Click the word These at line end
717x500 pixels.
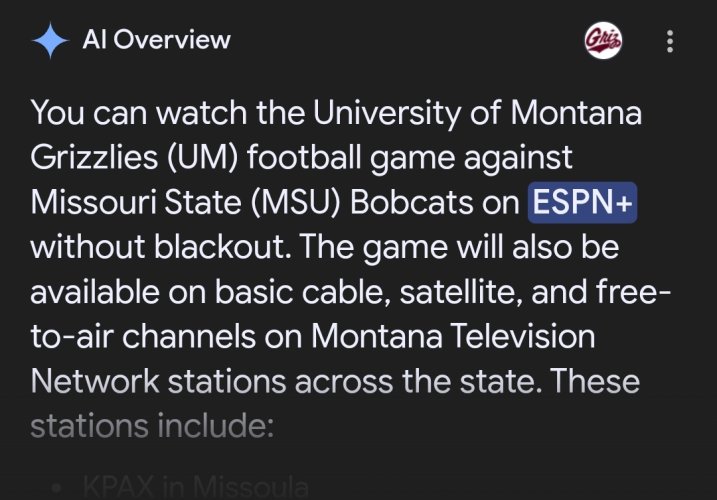click(594, 382)
